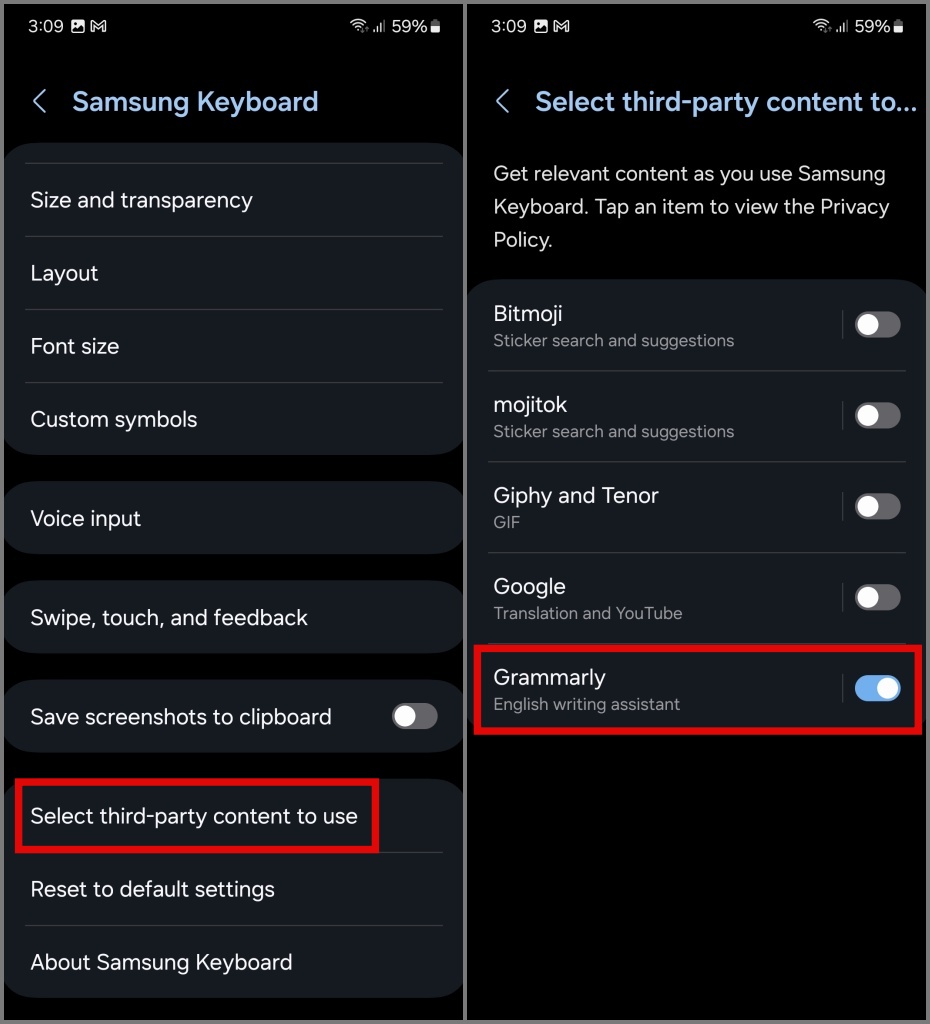Tap back arrow beside Samsung Keyboard title

click(40, 101)
